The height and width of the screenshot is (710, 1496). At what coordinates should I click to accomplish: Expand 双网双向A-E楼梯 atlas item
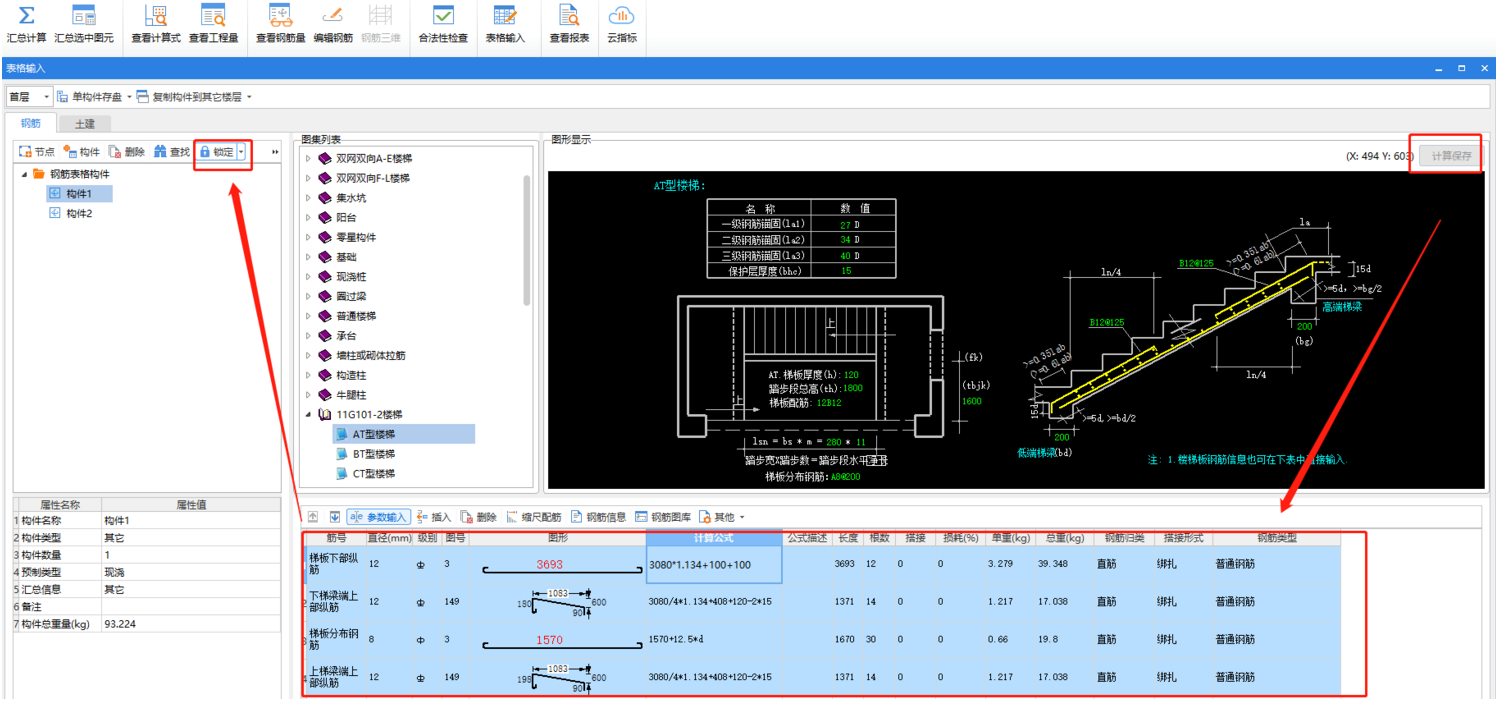click(308, 158)
